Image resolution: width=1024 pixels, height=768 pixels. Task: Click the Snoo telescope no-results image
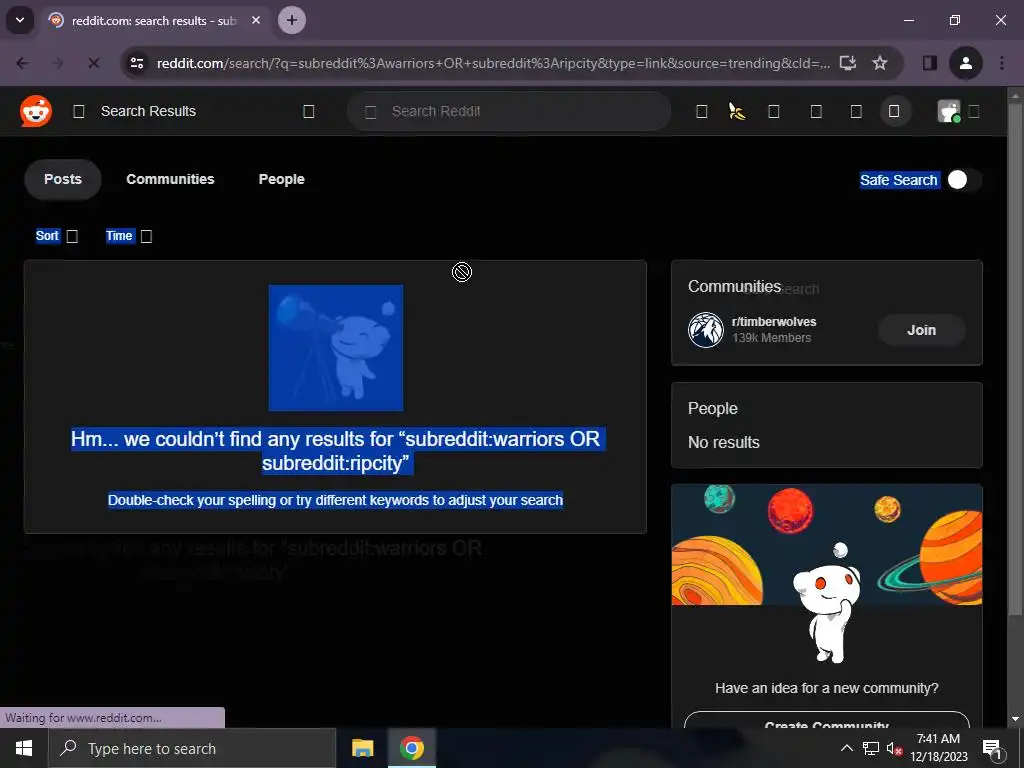coord(336,347)
